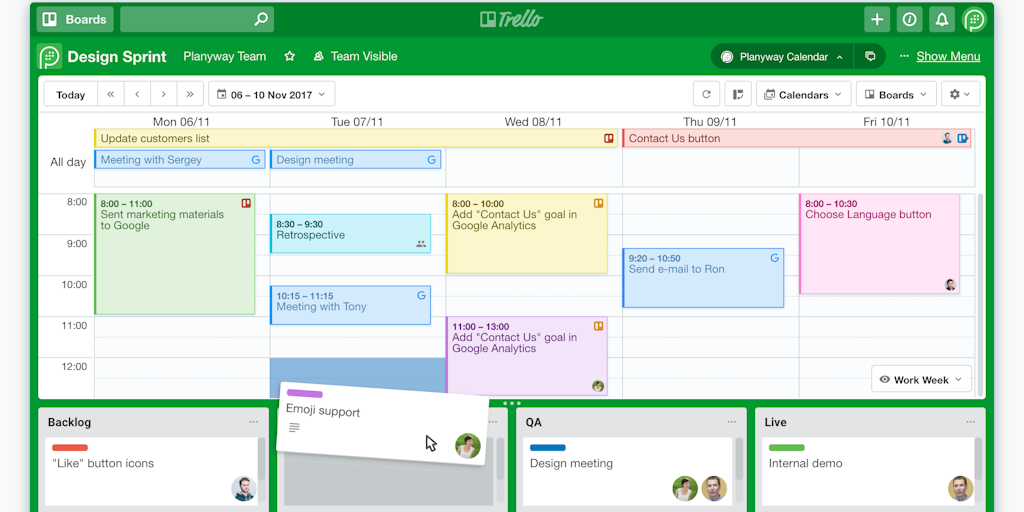
Task: Open the Live list menu dots
Action: coord(970,422)
